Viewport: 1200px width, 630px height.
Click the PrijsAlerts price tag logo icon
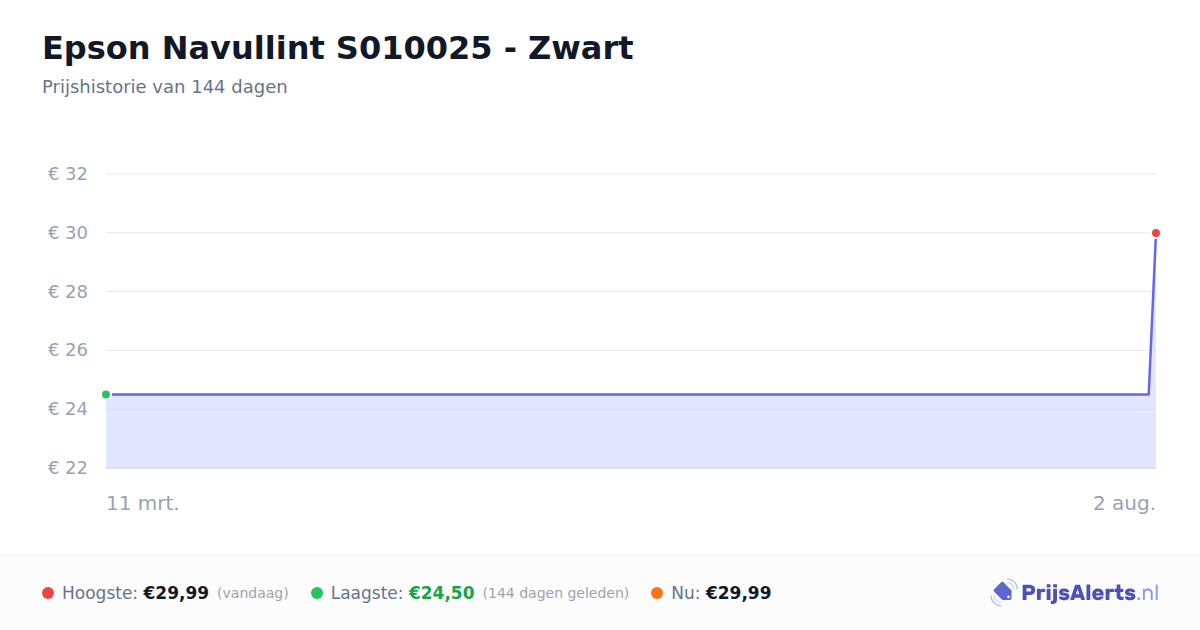coord(1004,593)
